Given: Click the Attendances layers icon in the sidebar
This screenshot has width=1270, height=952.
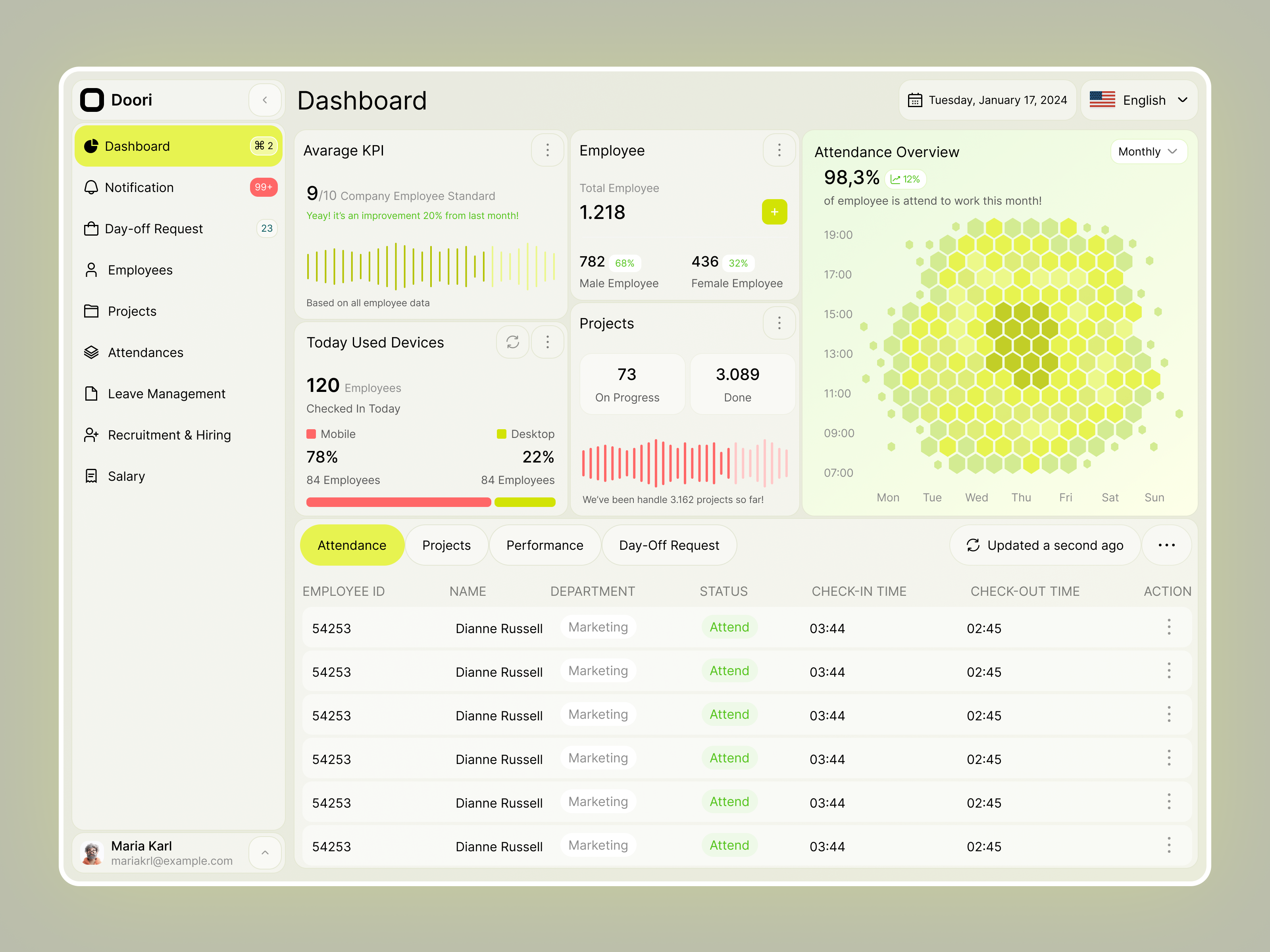Looking at the screenshot, I should pos(91,352).
